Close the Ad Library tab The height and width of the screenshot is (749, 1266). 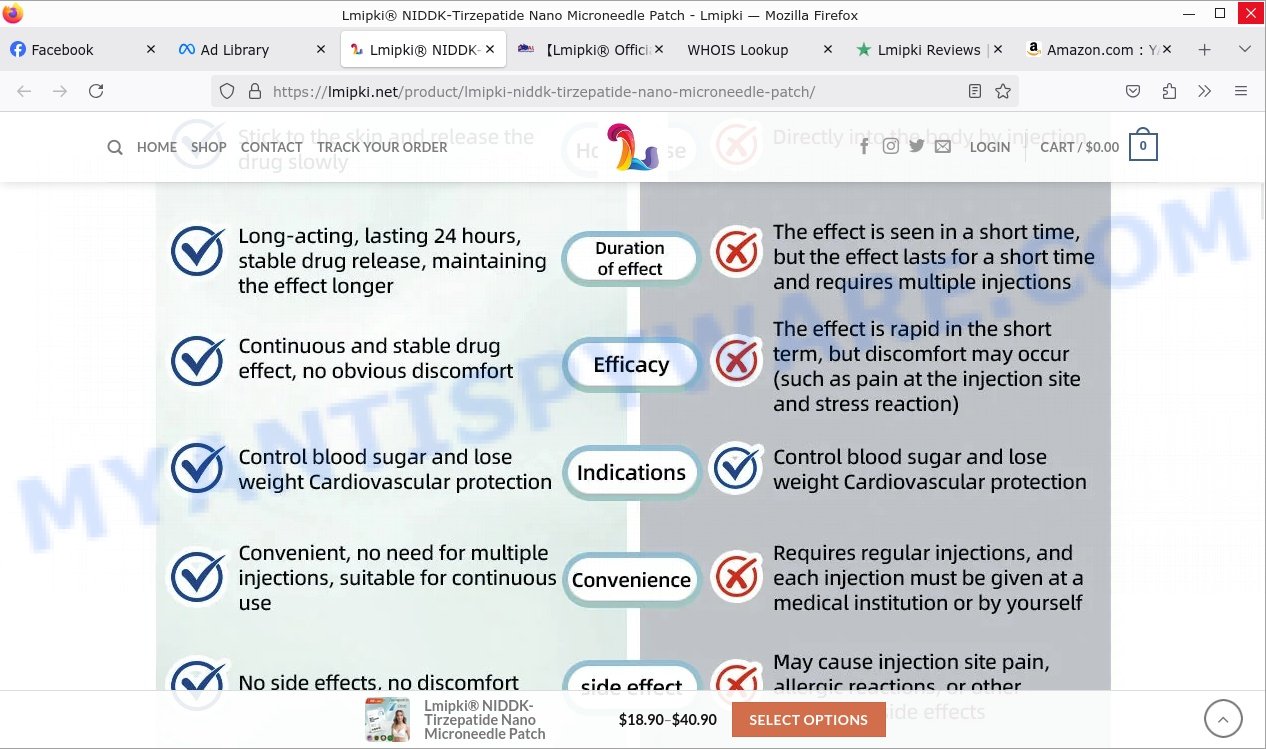320,49
